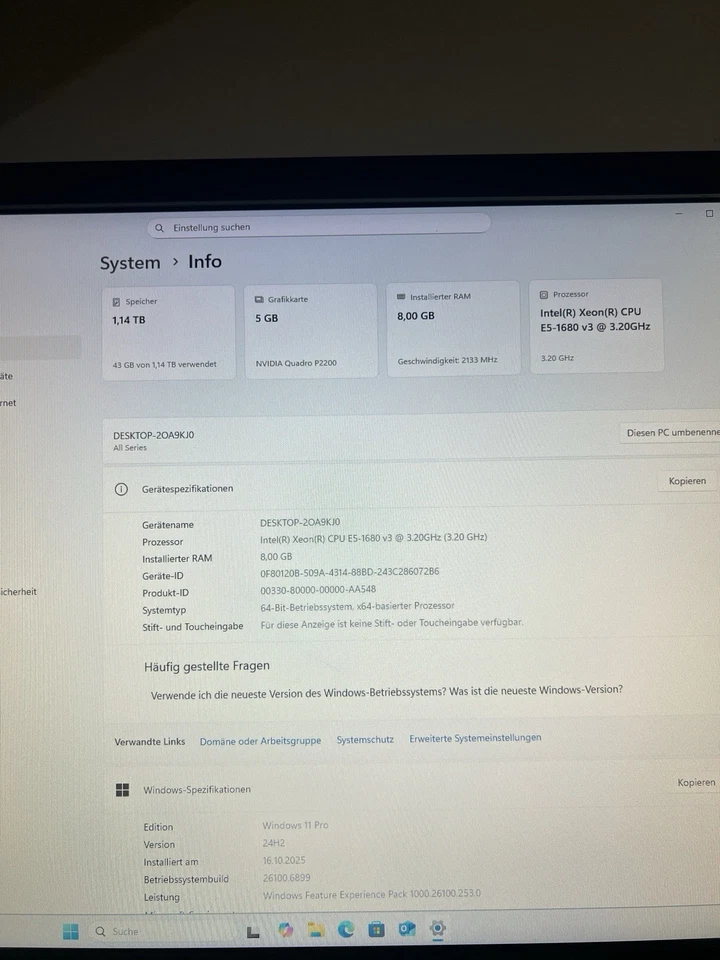
Task: Open the Systemschutz link
Action: pos(365,740)
